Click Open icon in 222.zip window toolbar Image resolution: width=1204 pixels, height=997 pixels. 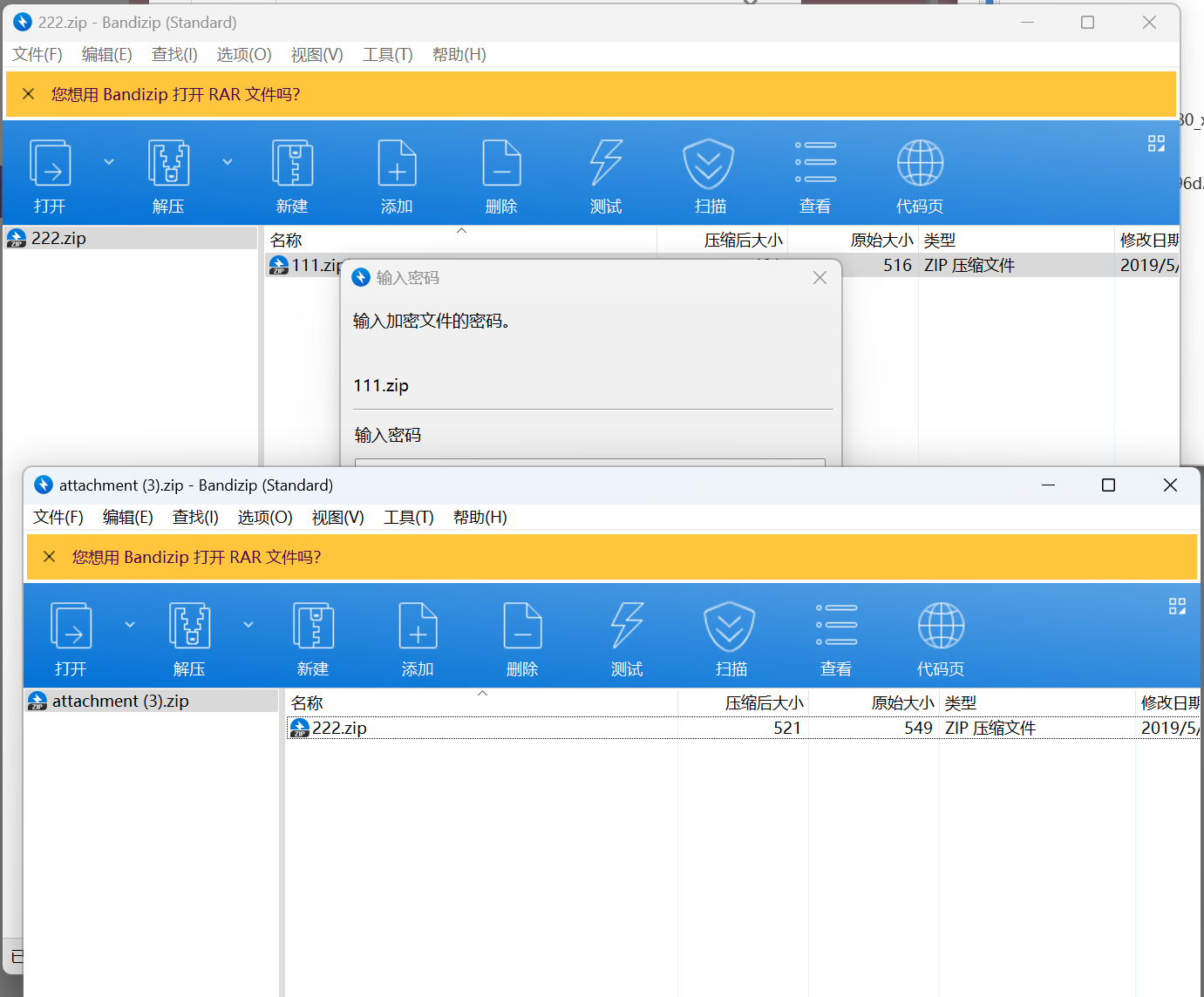coord(51,163)
